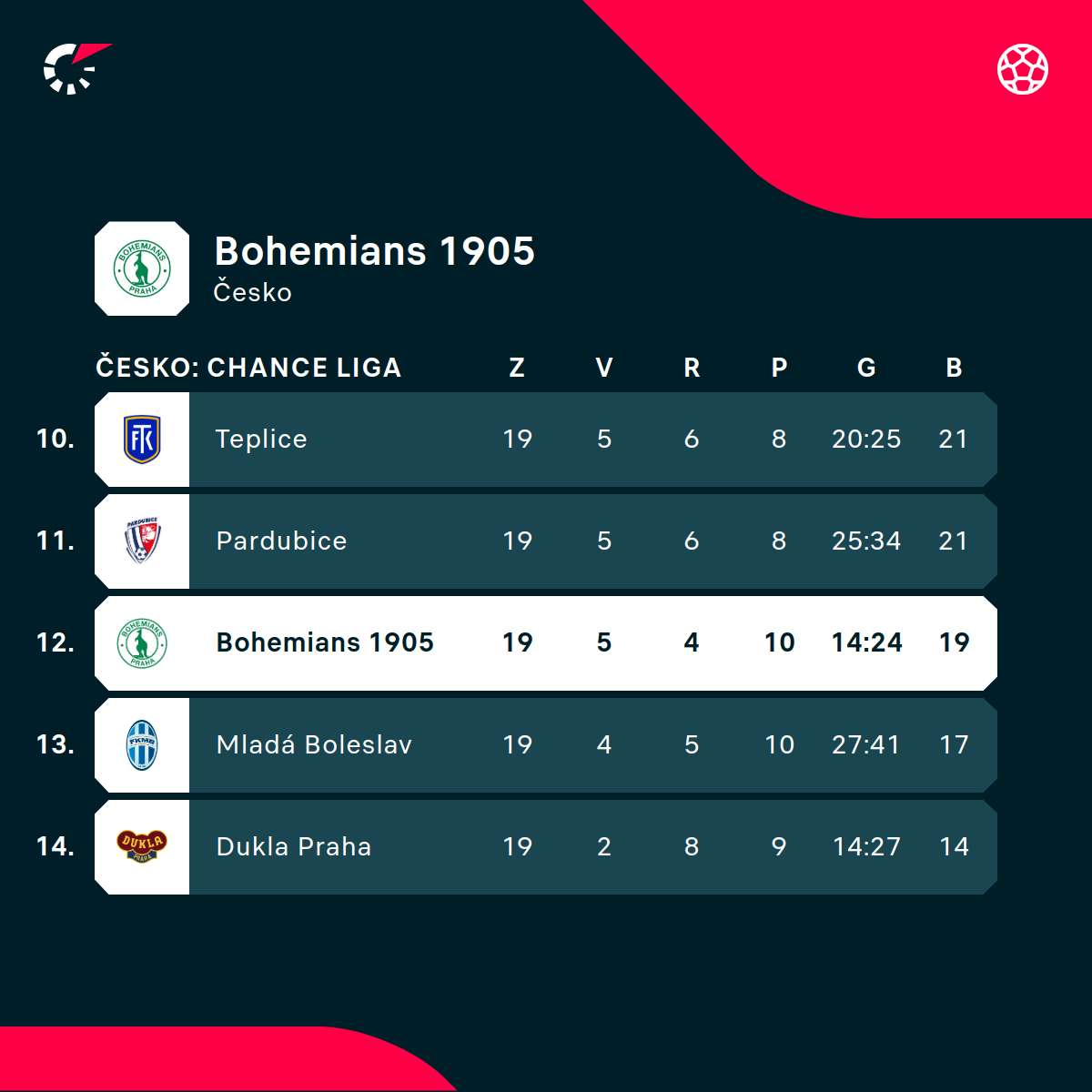Select the highlighted Bohemians 1905 row name

[x=325, y=642]
